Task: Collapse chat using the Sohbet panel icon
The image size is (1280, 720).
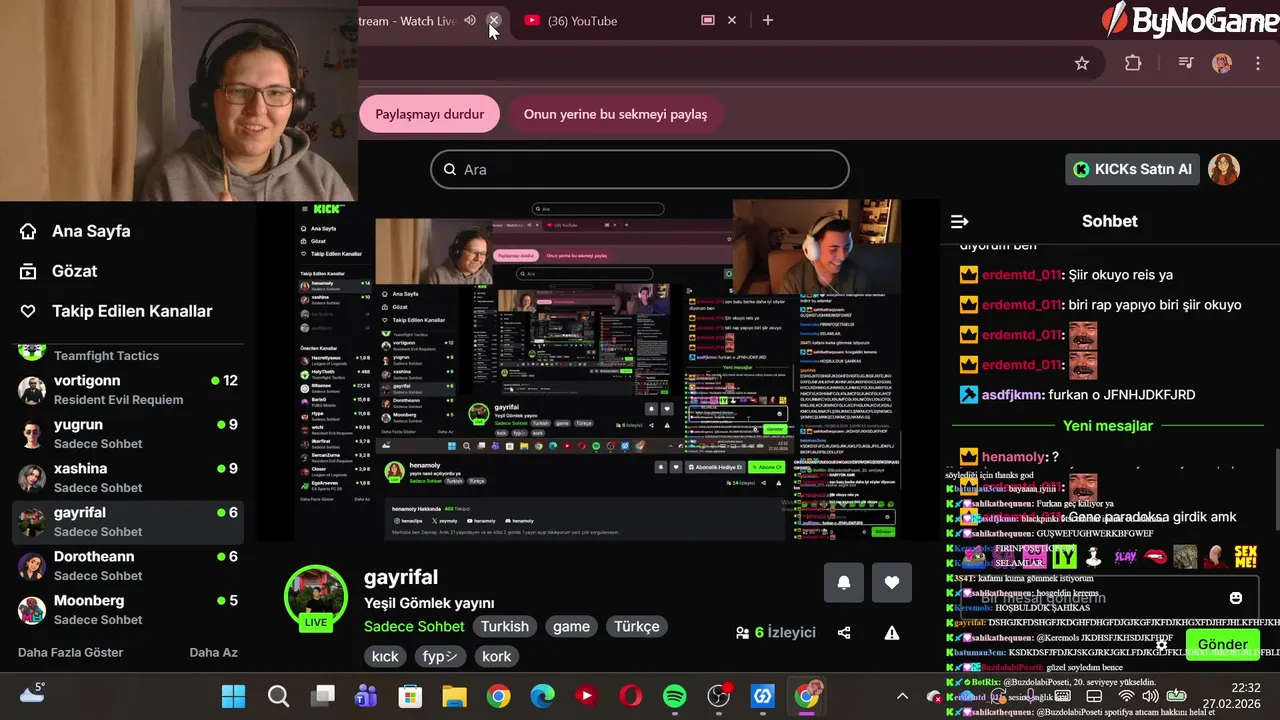Action: click(x=959, y=221)
